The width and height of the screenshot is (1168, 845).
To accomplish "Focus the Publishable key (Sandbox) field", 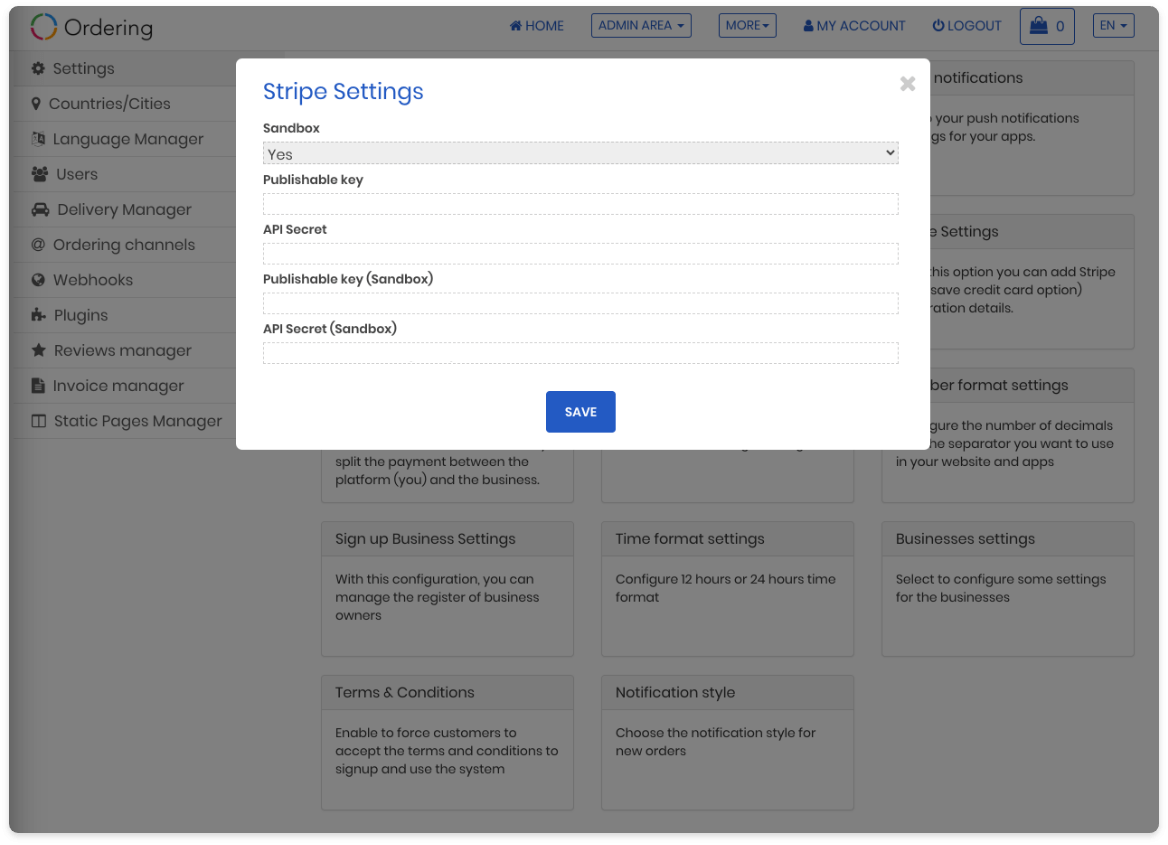I will click(580, 303).
